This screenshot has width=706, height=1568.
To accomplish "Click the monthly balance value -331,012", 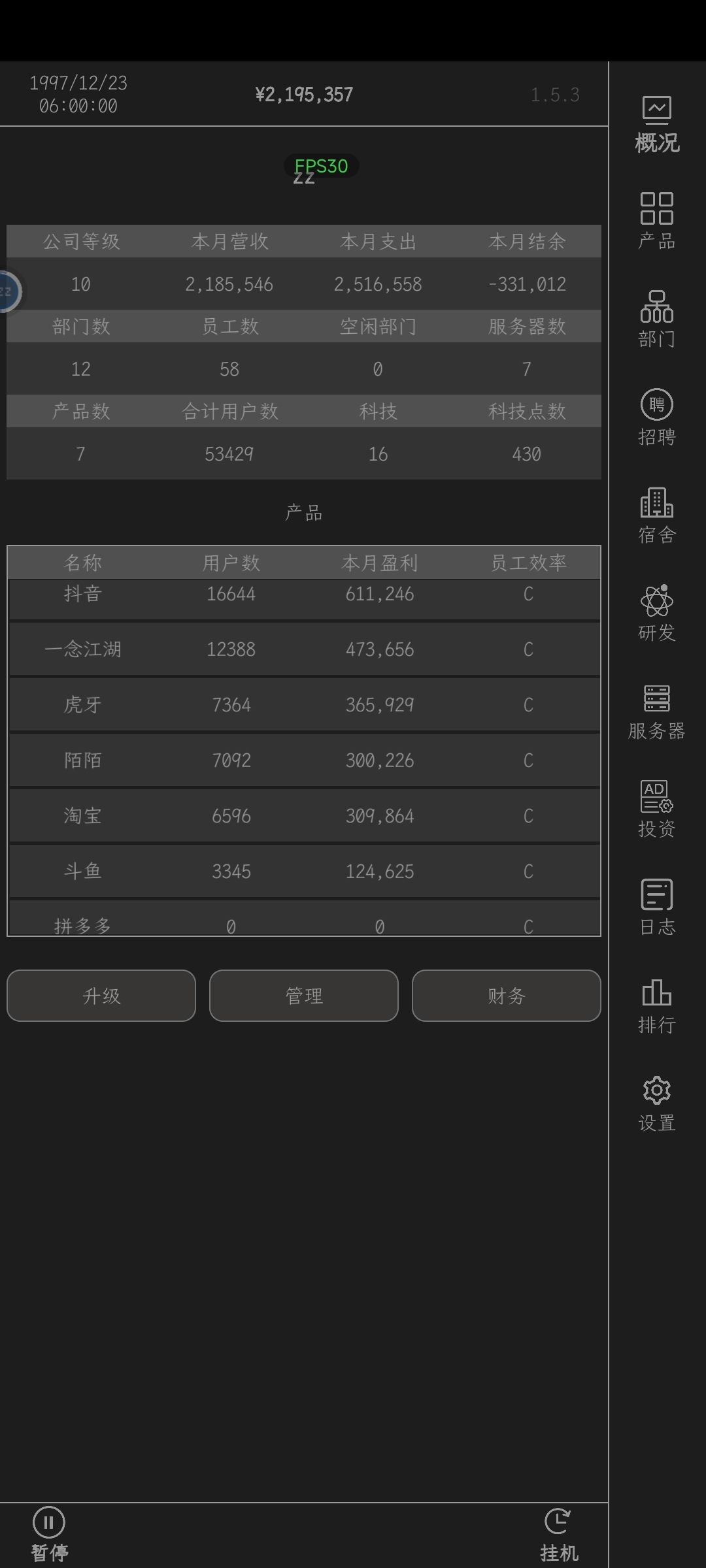I will pos(527,284).
